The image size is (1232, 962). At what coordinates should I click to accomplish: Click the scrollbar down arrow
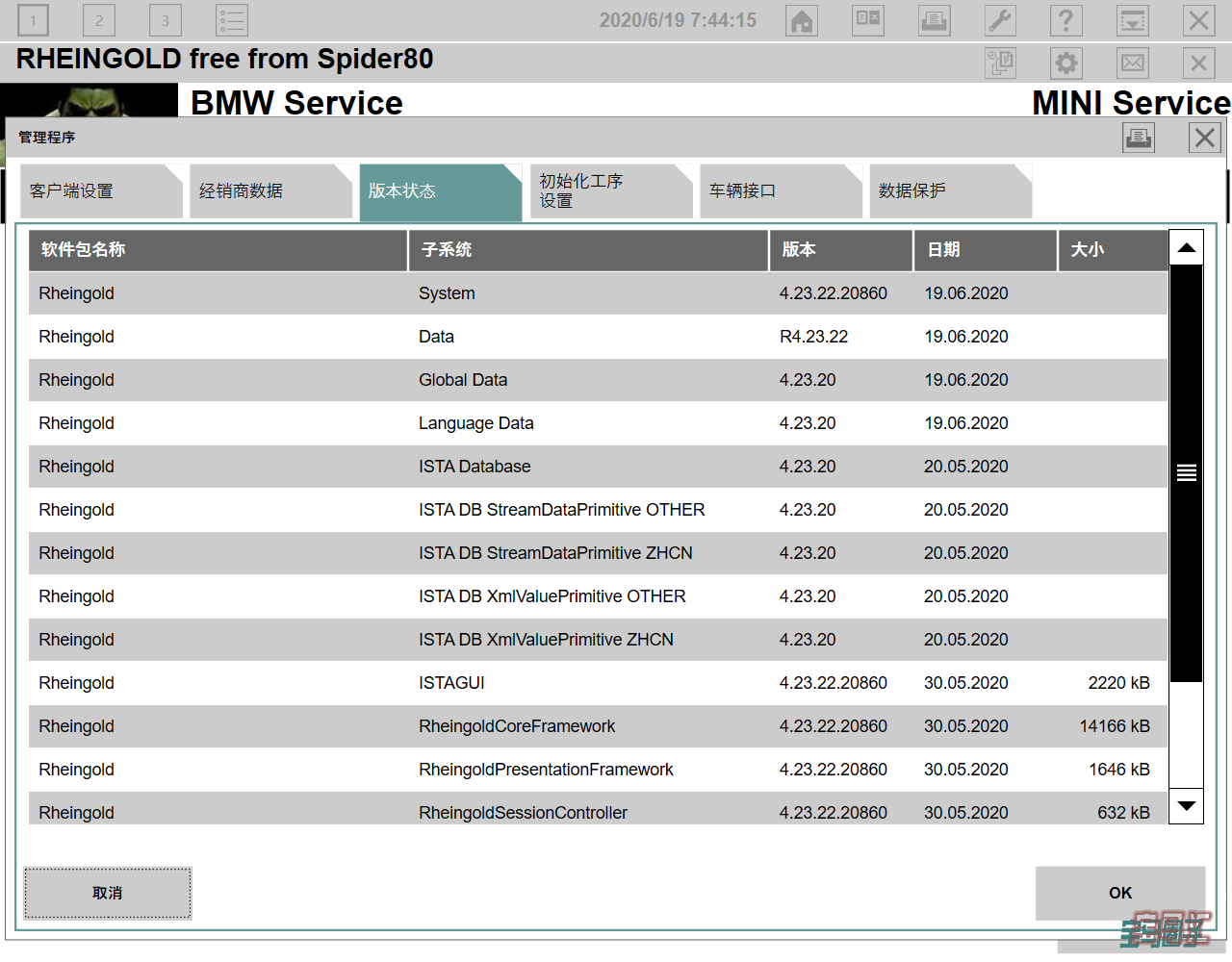click(1187, 805)
